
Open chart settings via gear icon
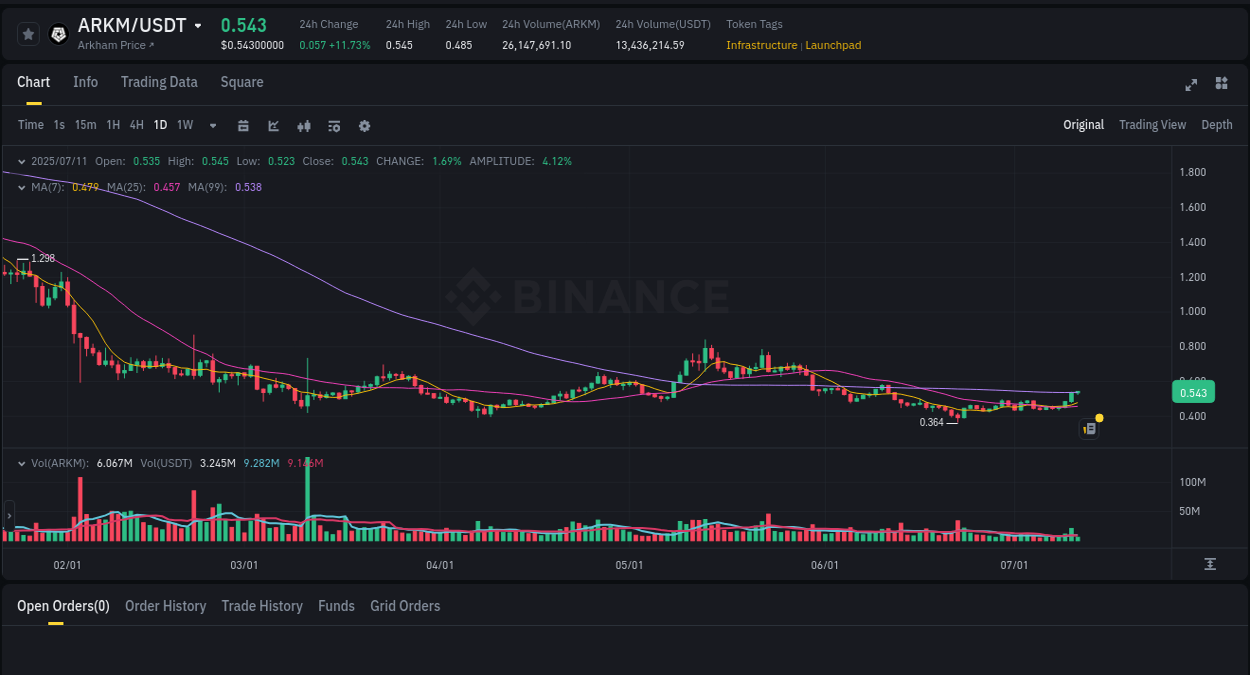pos(364,126)
